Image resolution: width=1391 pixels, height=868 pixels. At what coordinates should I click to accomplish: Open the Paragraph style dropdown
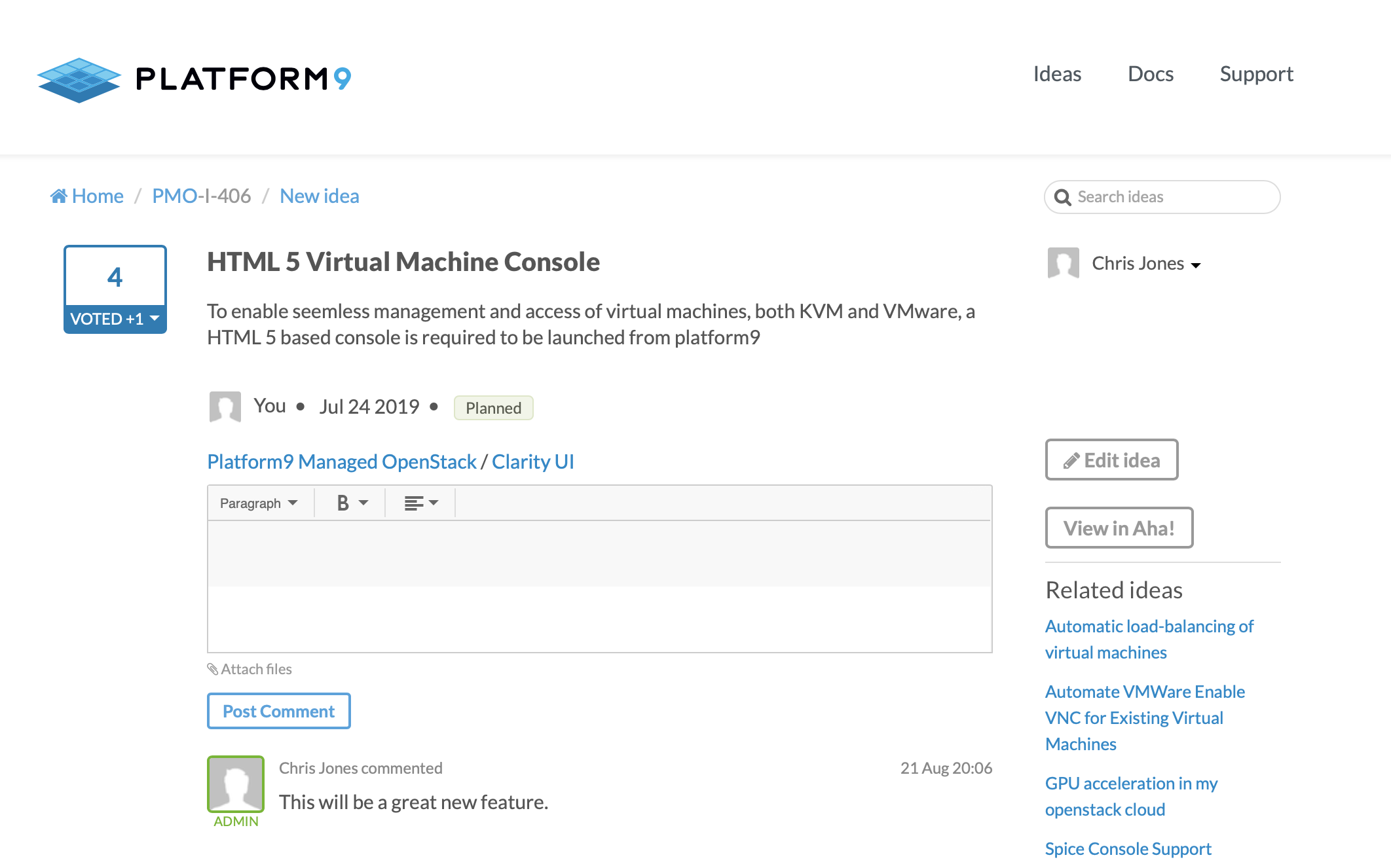(x=259, y=503)
